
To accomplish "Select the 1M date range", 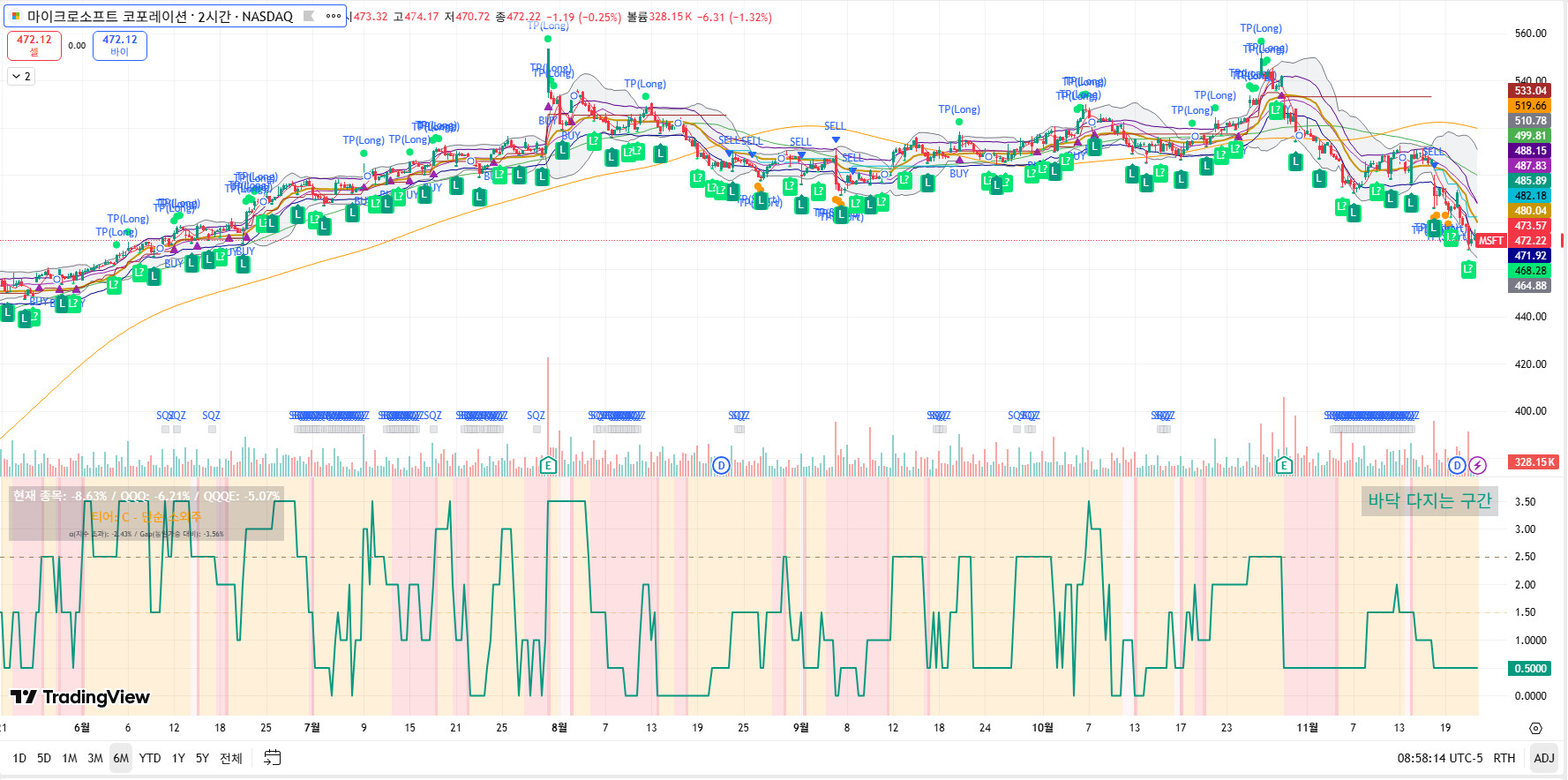I will tap(70, 758).
